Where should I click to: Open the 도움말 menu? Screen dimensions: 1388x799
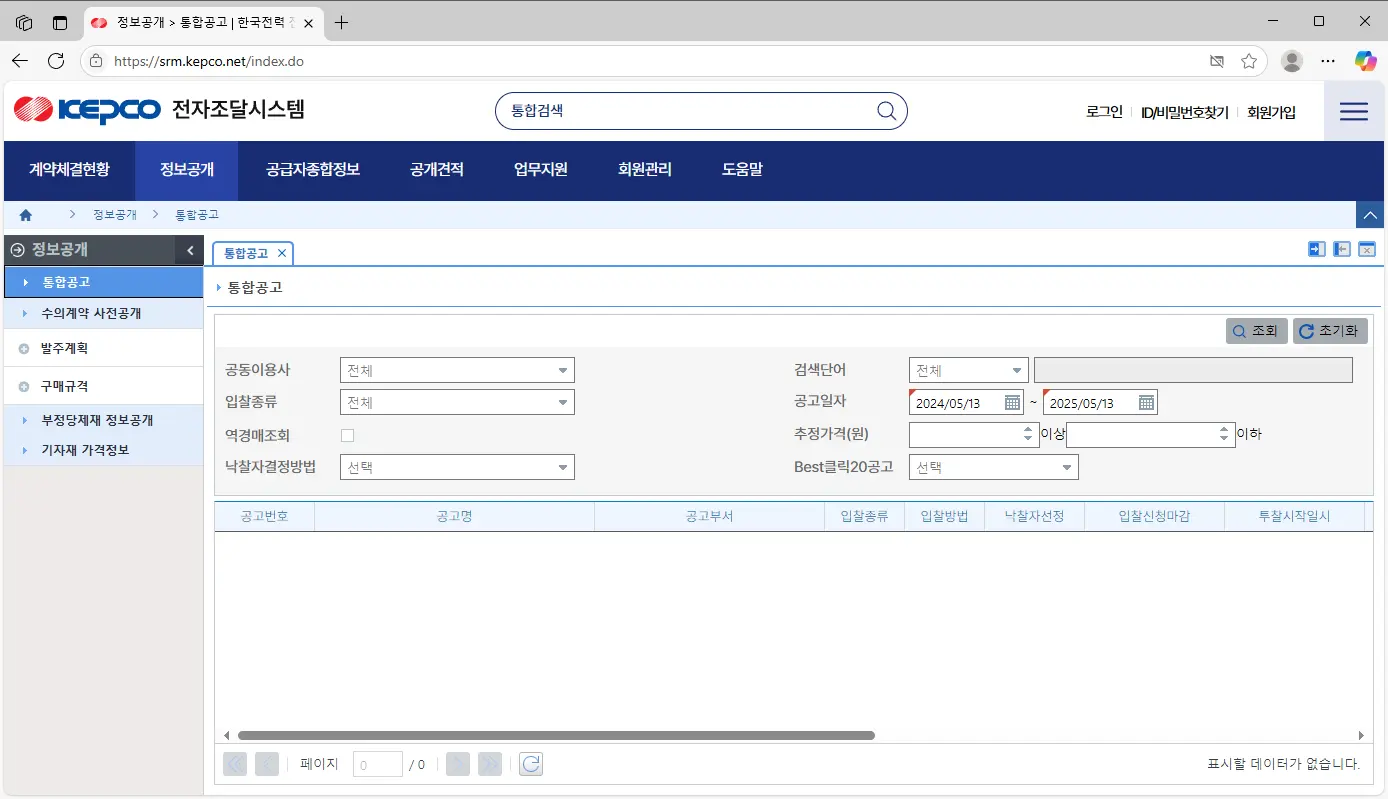742,170
